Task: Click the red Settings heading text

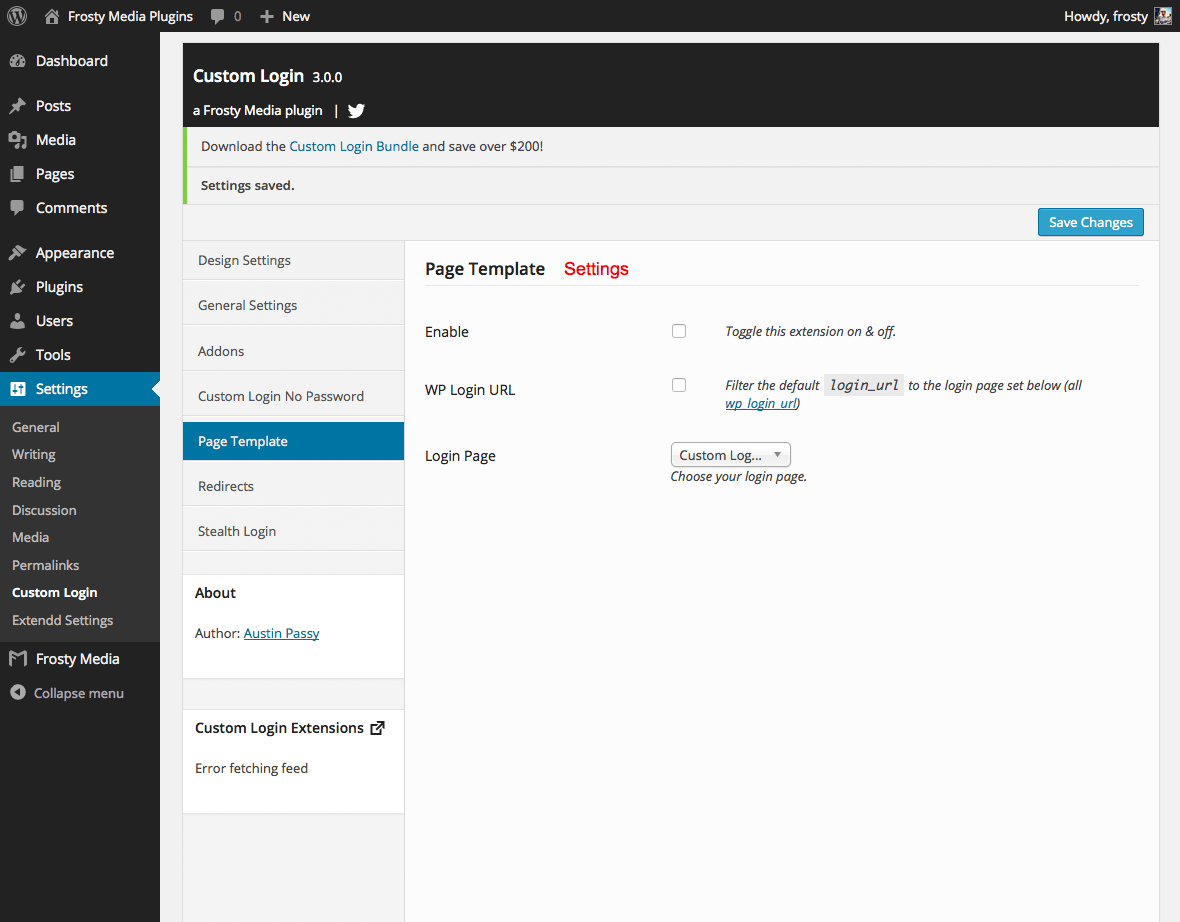Action: click(x=596, y=269)
